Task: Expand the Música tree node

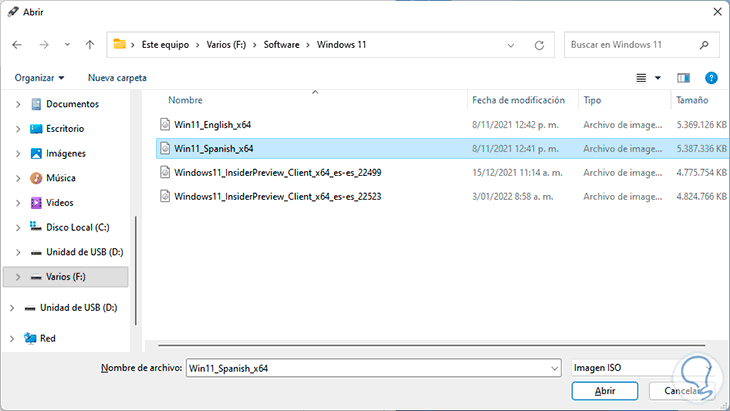Action: click(18, 178)
